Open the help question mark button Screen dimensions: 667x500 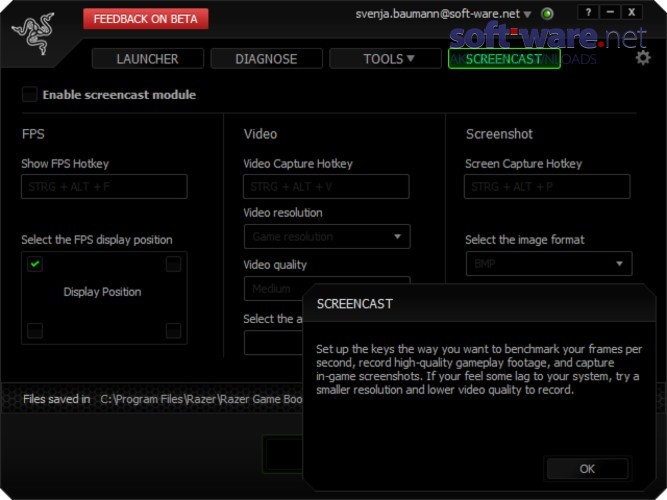(588, 12)
